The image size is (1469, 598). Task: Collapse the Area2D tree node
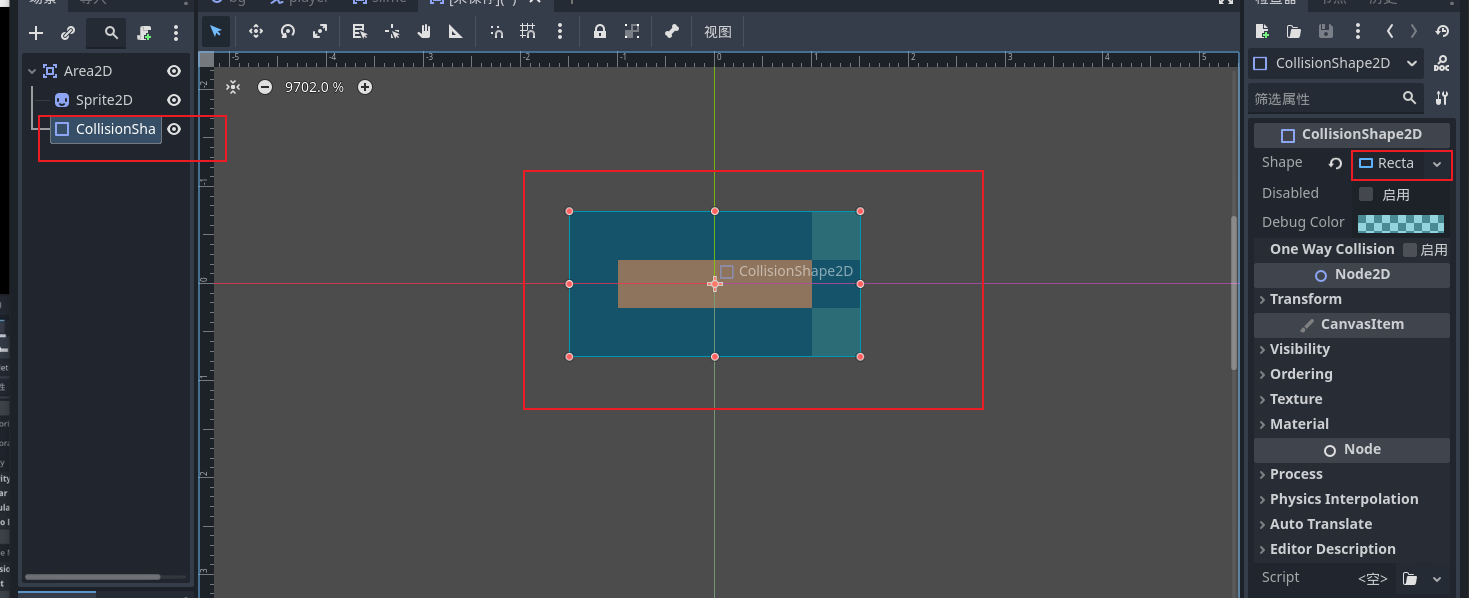pos(32,71)
